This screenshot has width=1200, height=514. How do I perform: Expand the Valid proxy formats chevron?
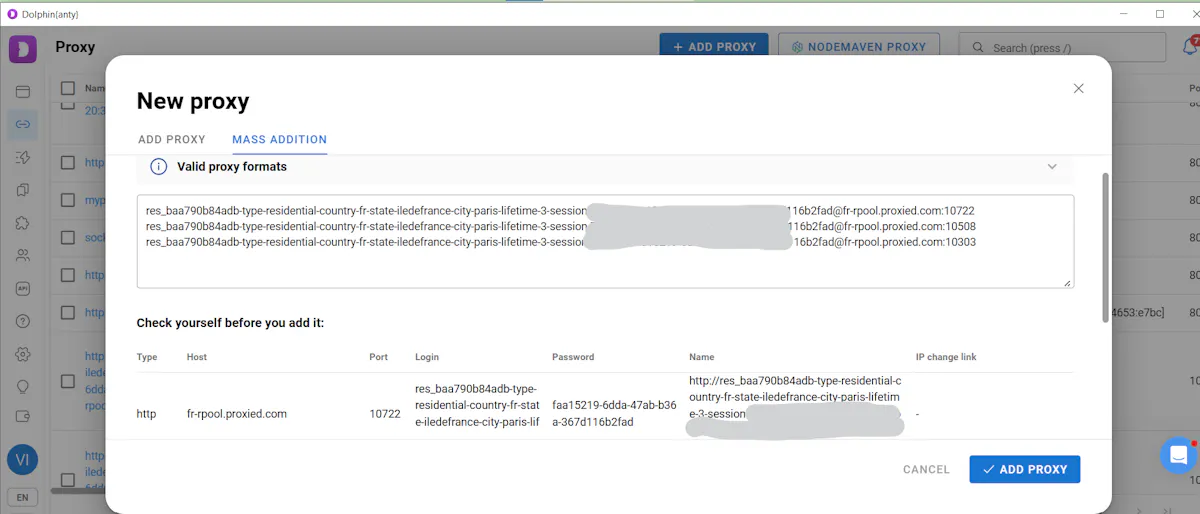1052,167
